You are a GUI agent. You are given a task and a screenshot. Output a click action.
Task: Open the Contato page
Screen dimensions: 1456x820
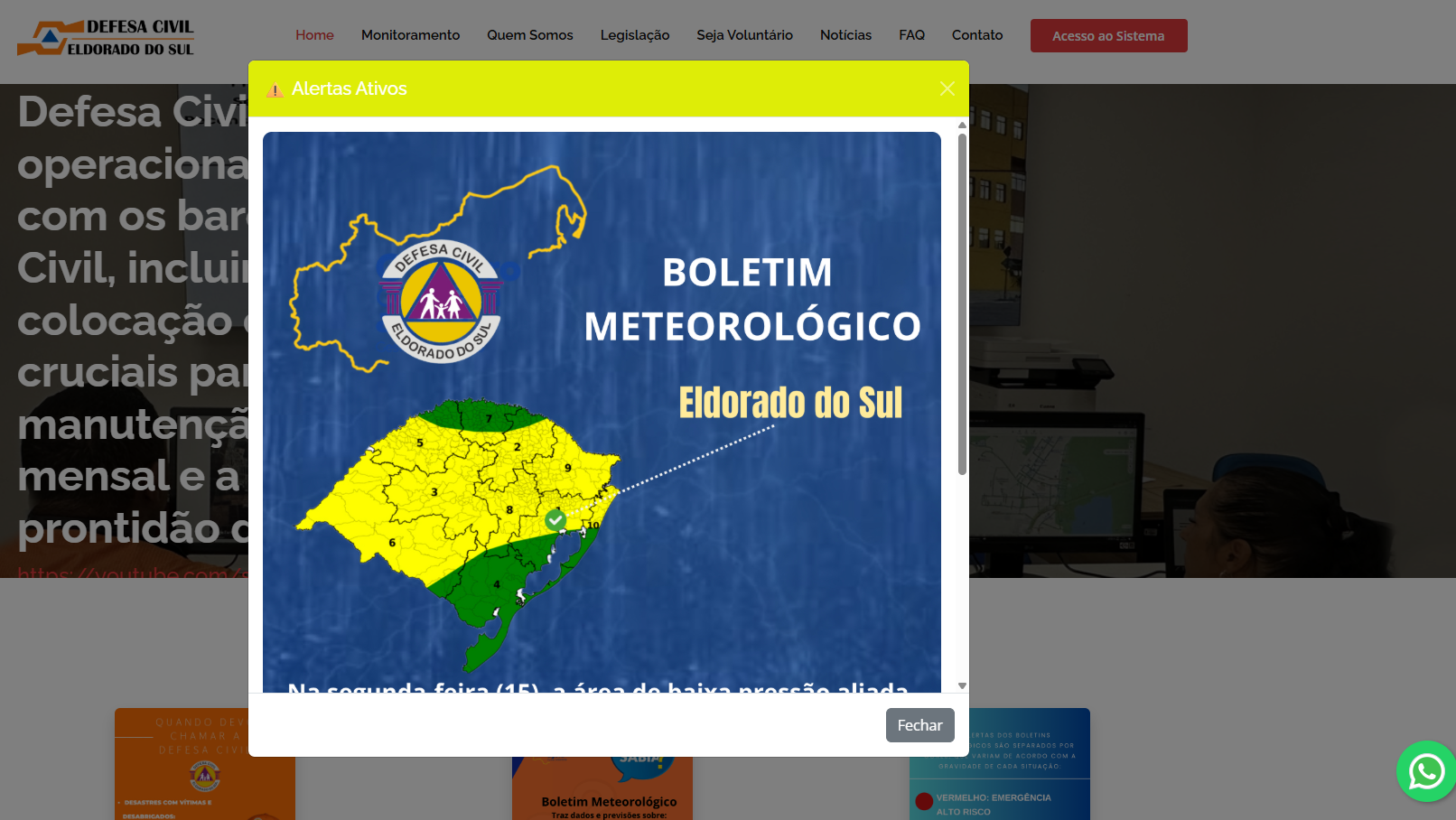coord(976,35)
